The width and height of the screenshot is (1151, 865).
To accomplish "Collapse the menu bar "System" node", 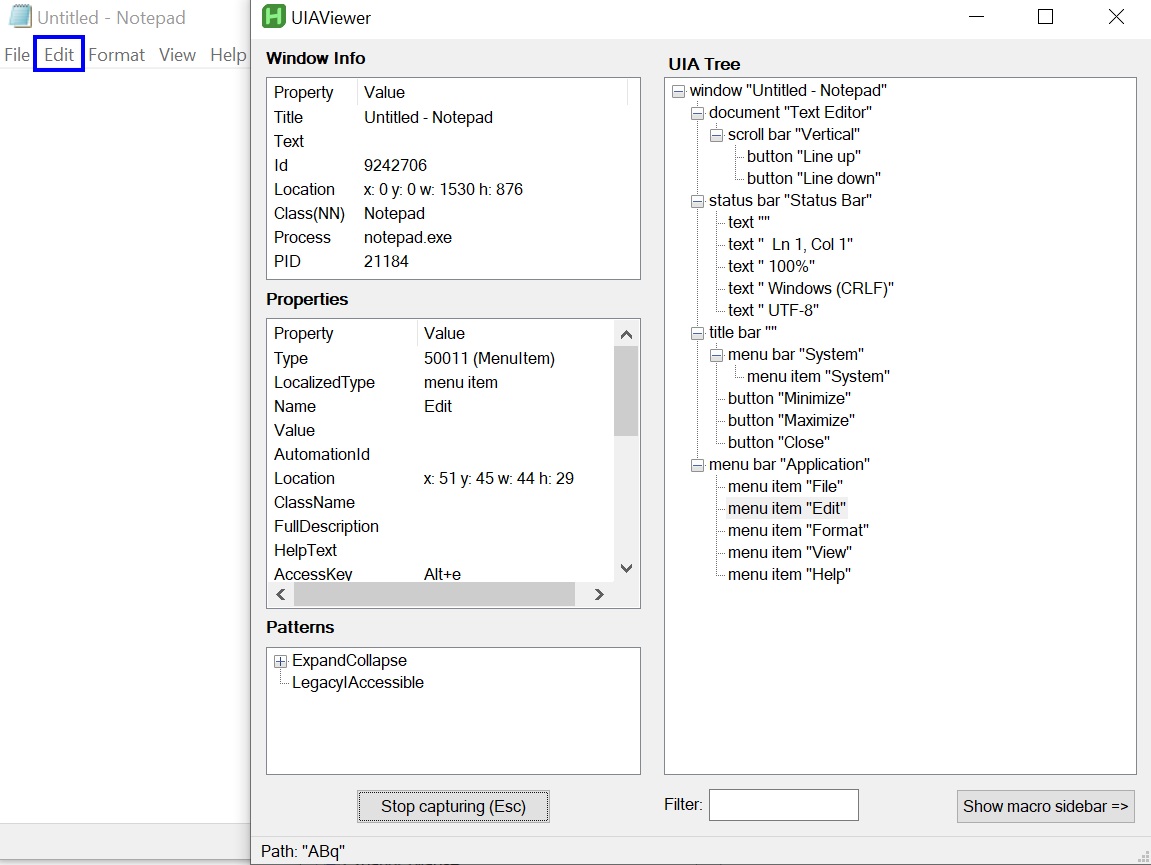I will [x=715, y=354].
